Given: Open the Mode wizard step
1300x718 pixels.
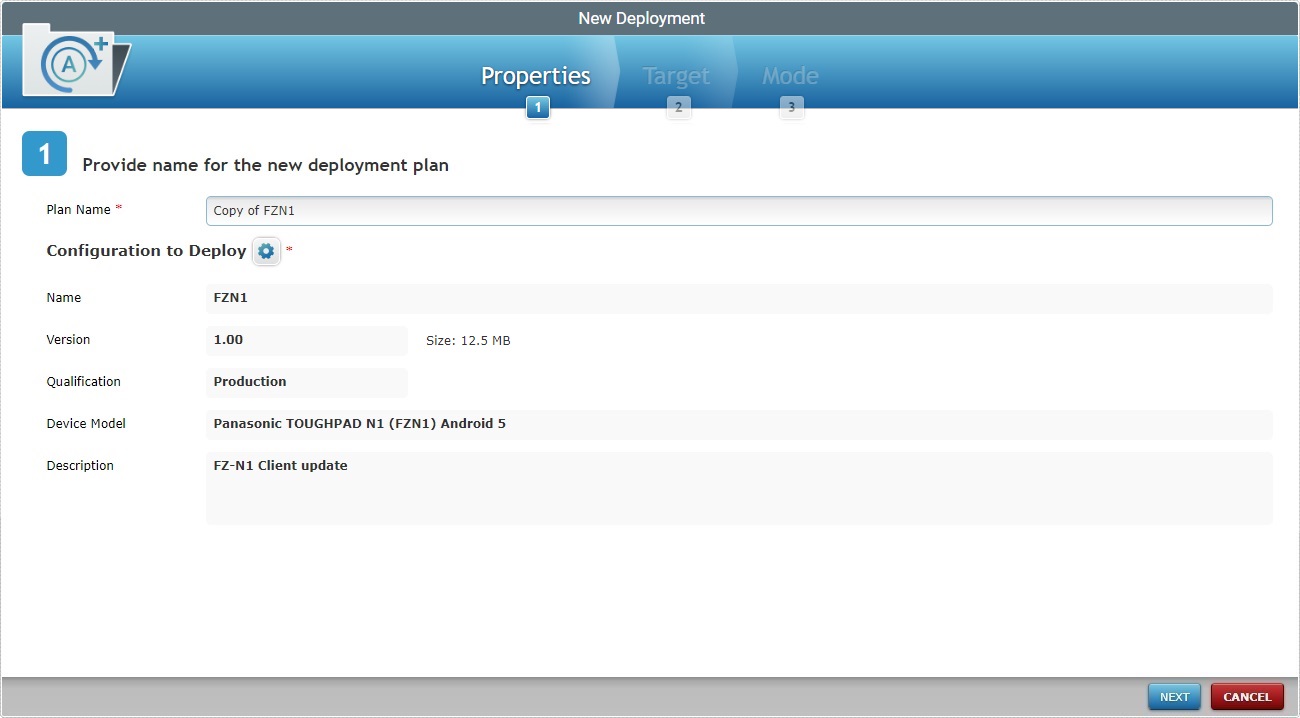Looking at the screenshot, I should (x=790, y=75).
